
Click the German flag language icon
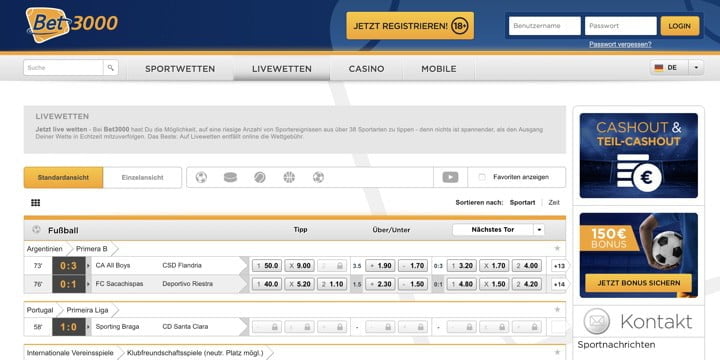click(659, 68)
